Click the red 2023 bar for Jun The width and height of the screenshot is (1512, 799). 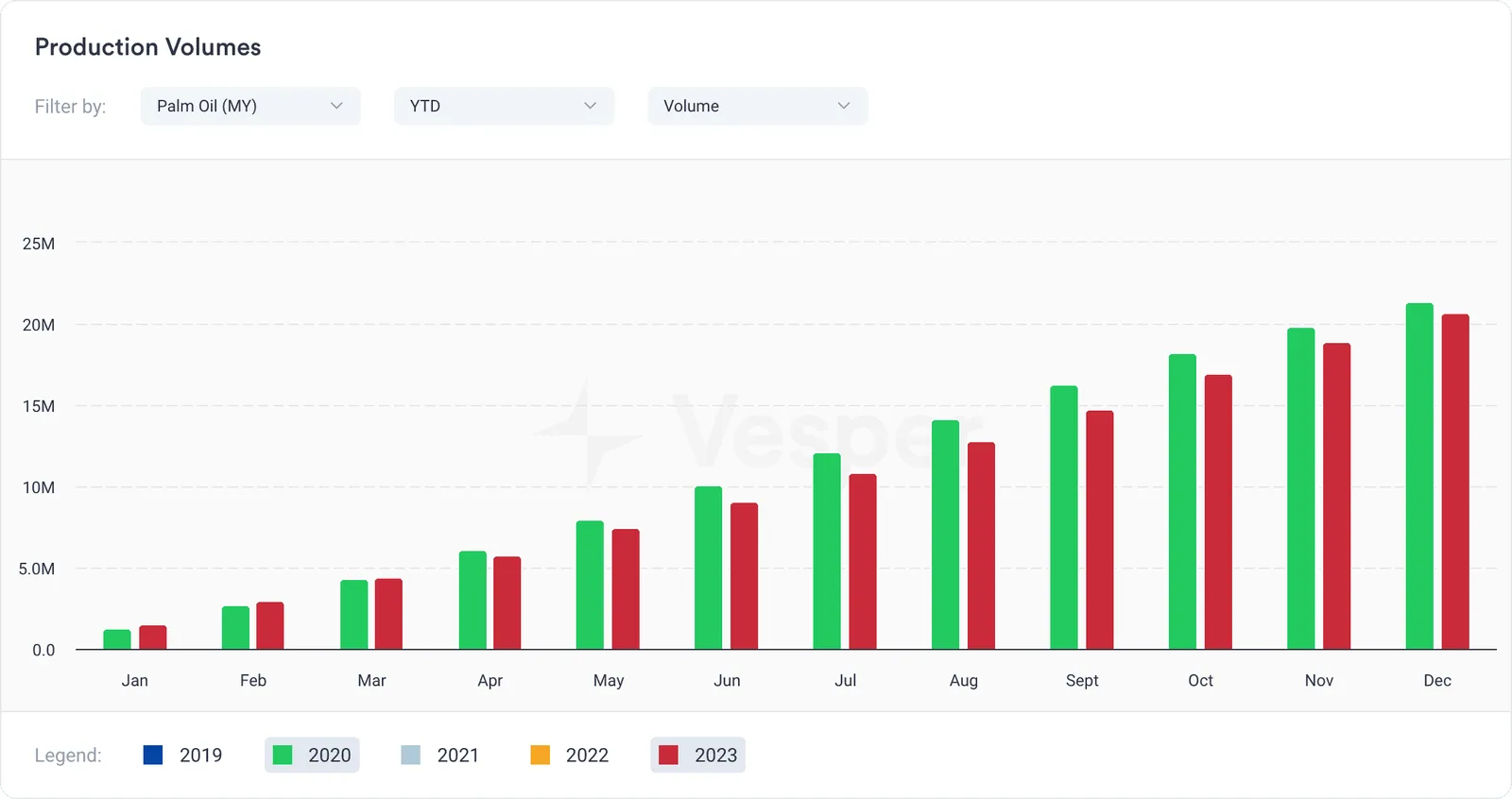point(745,576)
